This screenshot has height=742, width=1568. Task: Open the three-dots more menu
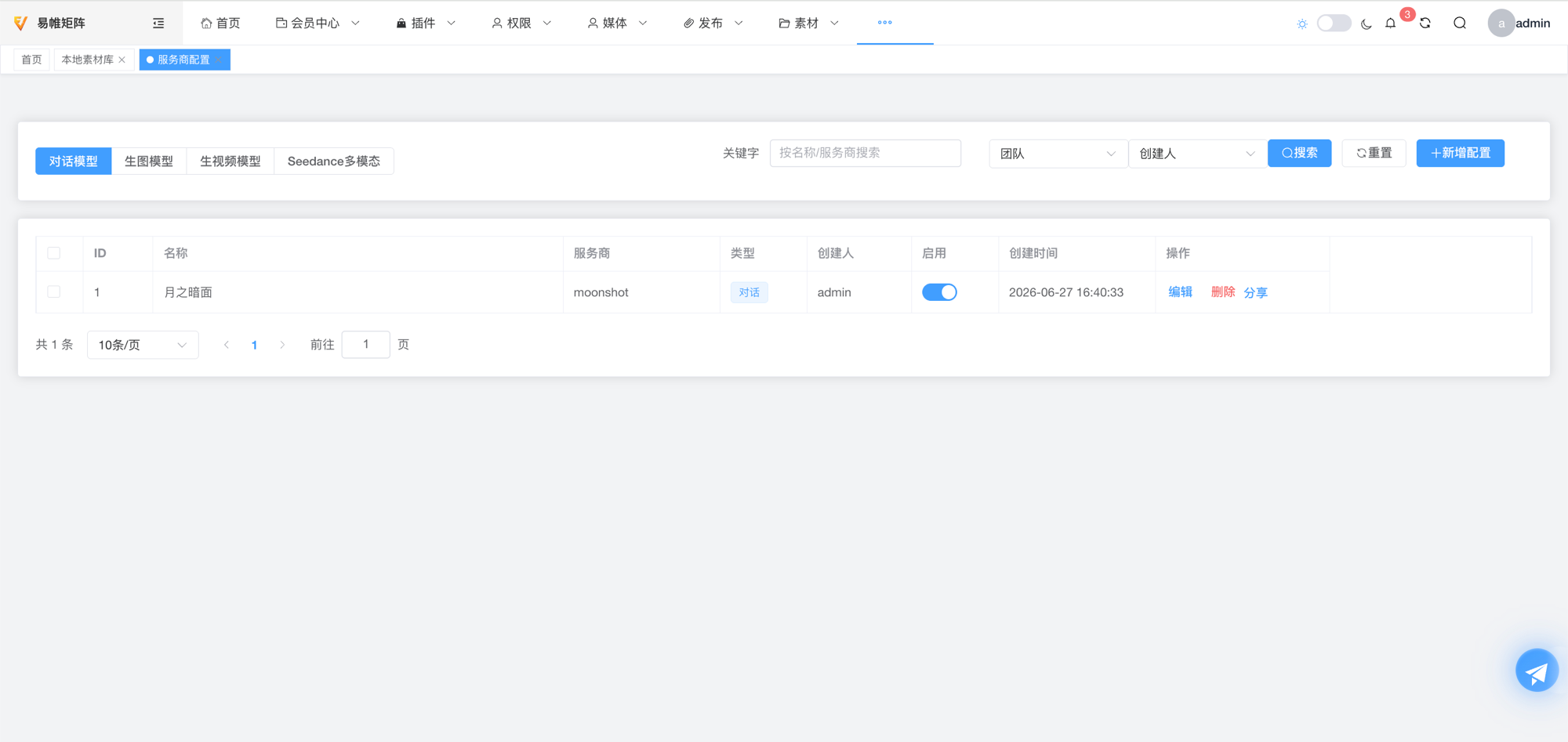(885, 22)
